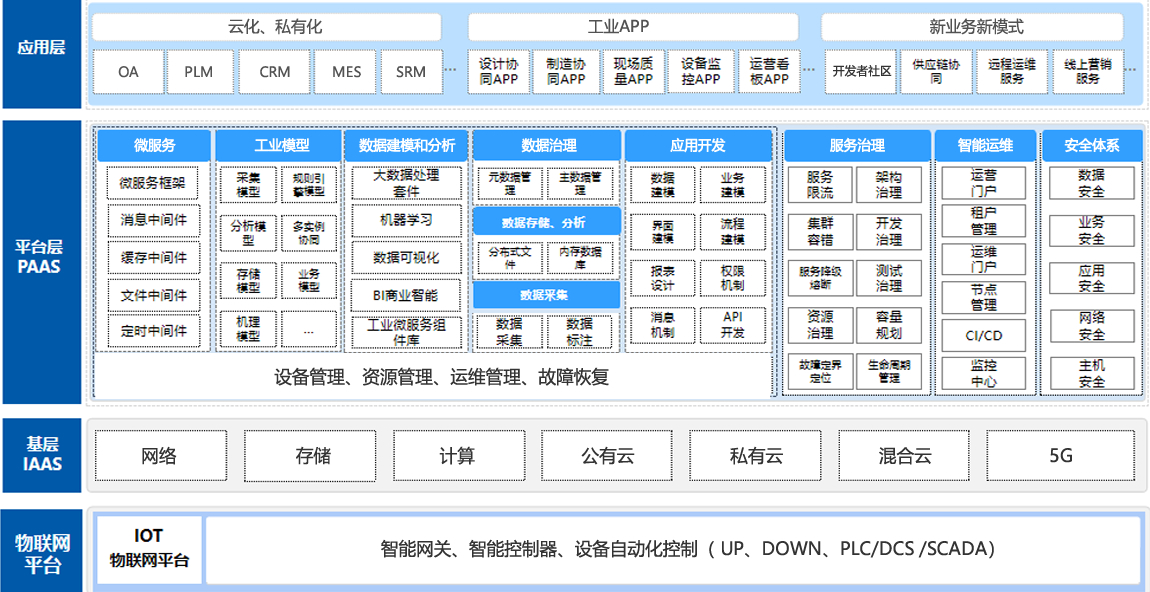Click the OA box in application layer
The image size is (1150, 592).
(x=128, y=72)
